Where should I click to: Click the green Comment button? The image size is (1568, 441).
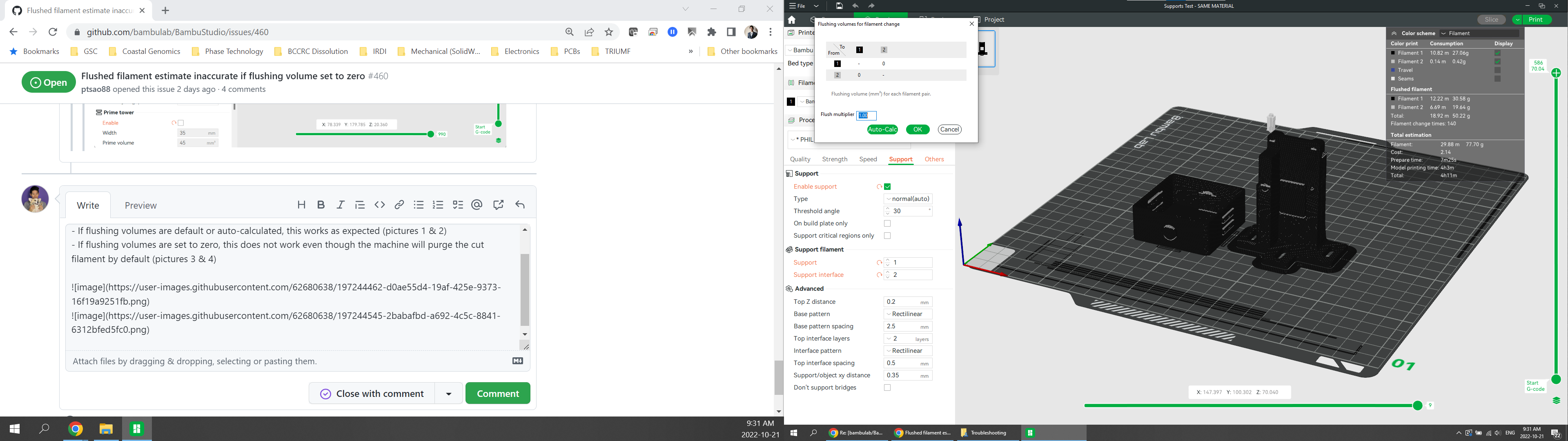pos(497,394)
